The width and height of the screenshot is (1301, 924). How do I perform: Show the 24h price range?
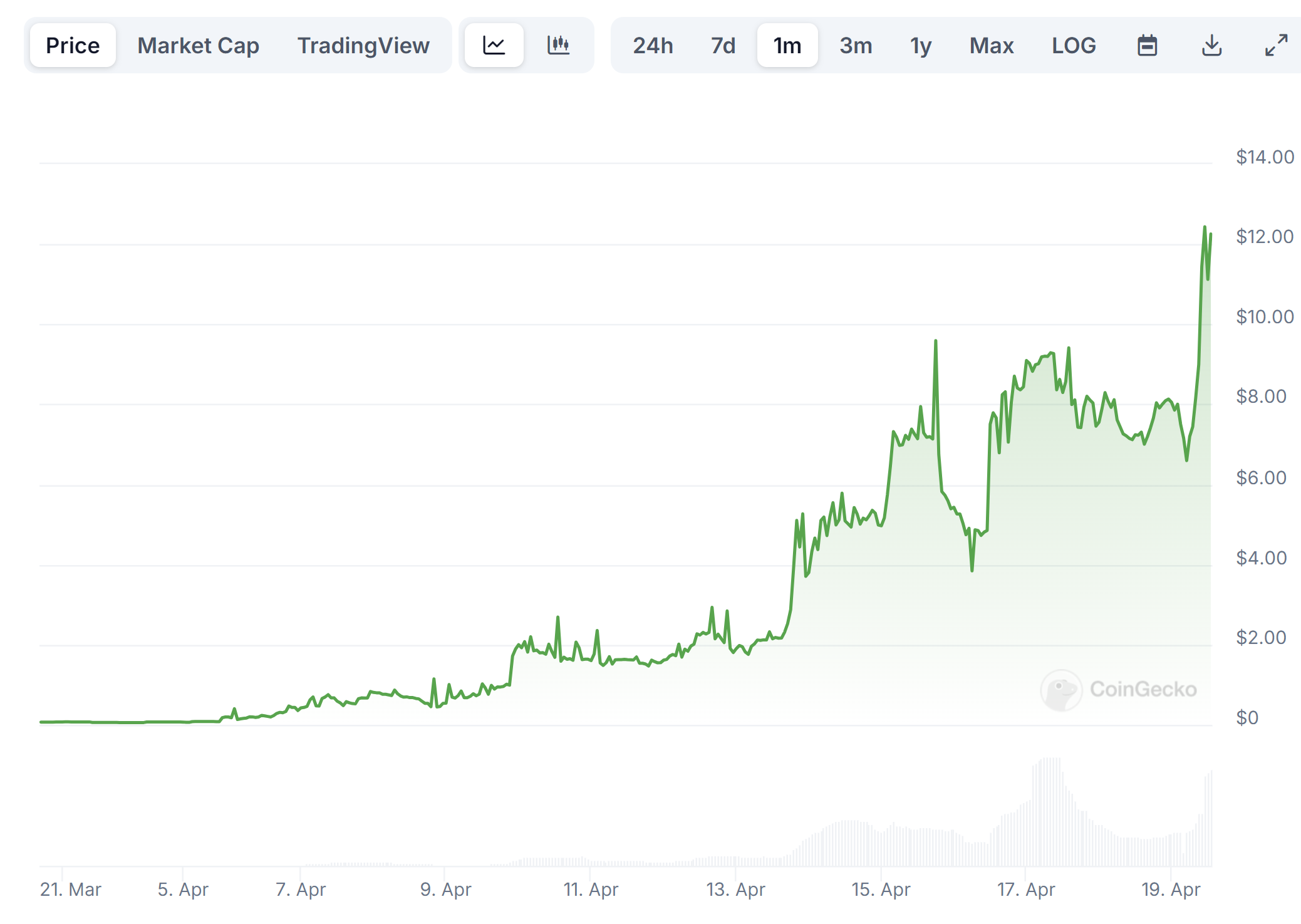point(653,45)
